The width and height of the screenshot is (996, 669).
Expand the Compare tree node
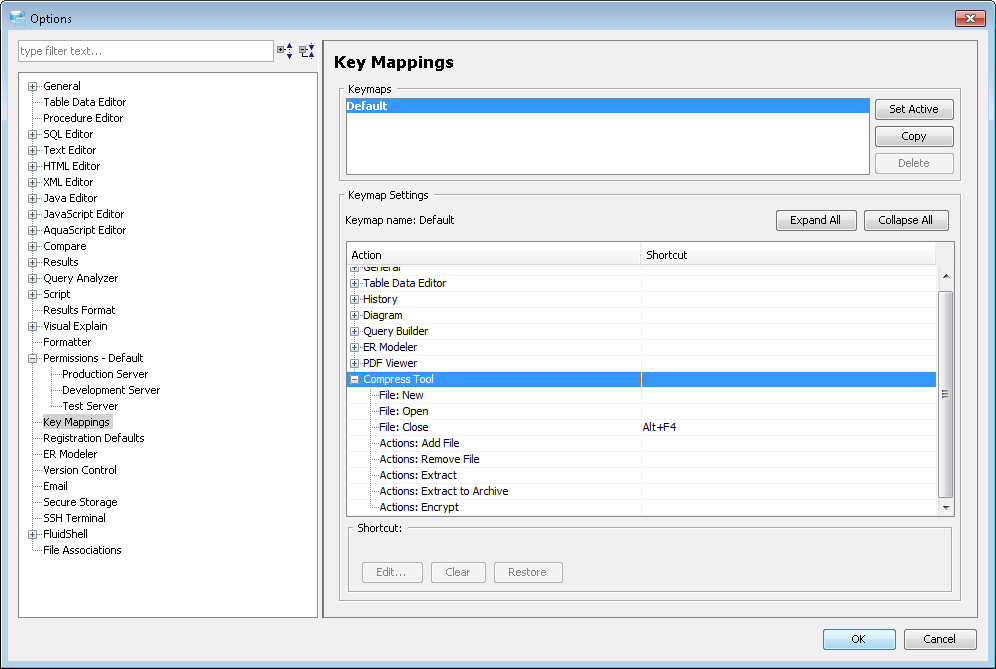(32, 247)
